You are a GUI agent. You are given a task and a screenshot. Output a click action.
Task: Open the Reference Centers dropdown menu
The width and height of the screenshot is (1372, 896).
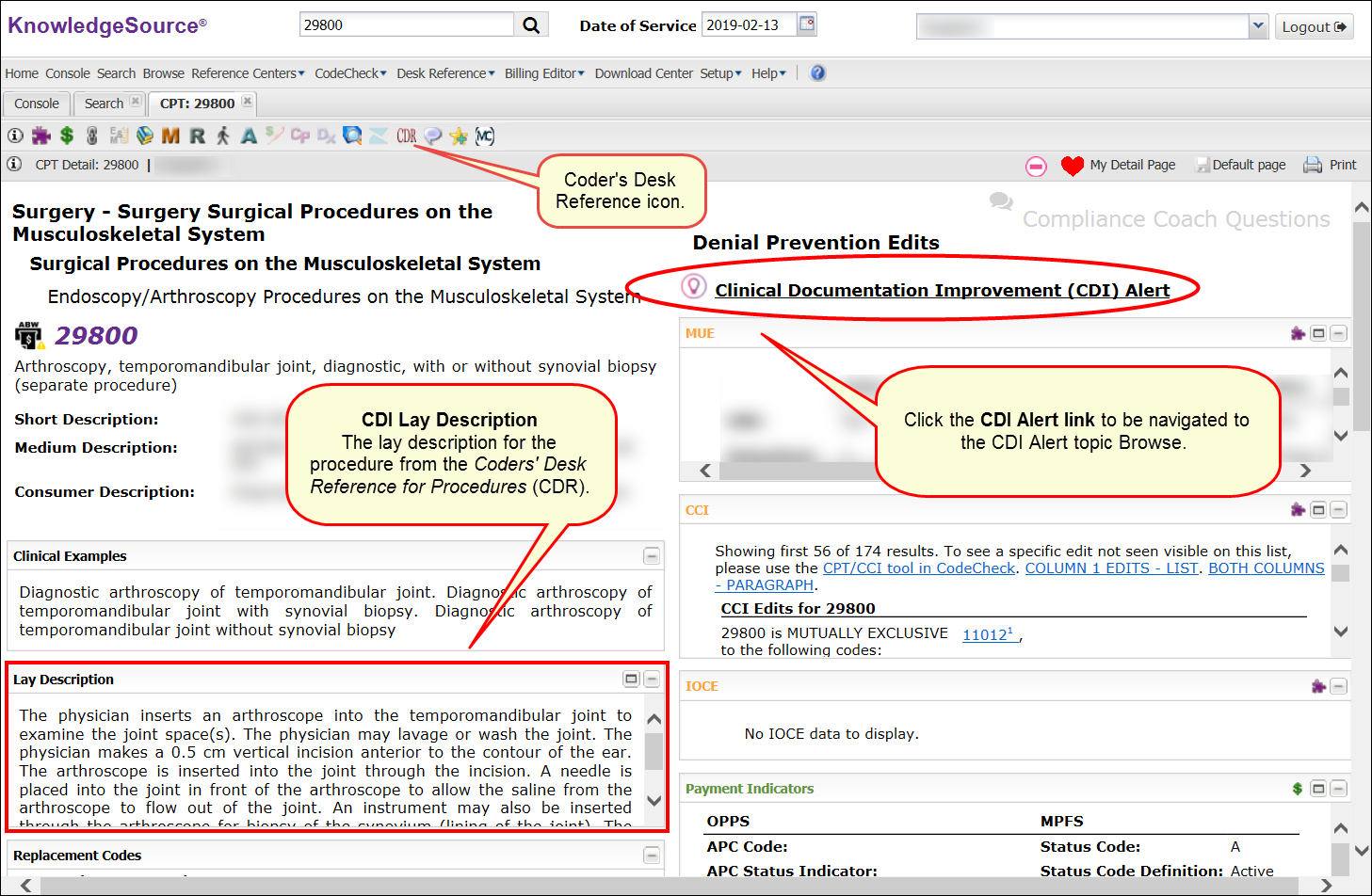[x=248, y=73]
